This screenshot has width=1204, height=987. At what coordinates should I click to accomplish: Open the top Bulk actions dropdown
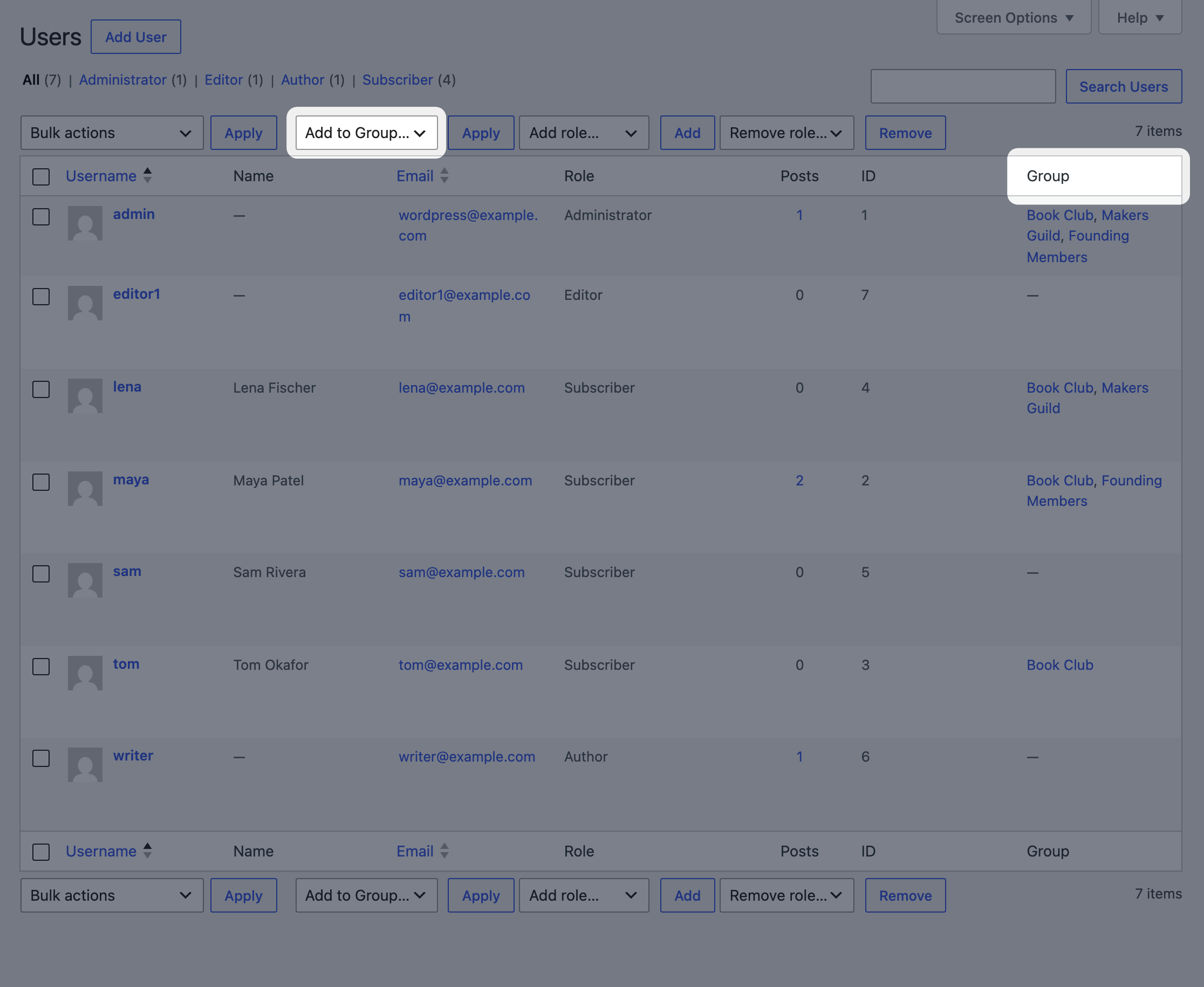112,133
